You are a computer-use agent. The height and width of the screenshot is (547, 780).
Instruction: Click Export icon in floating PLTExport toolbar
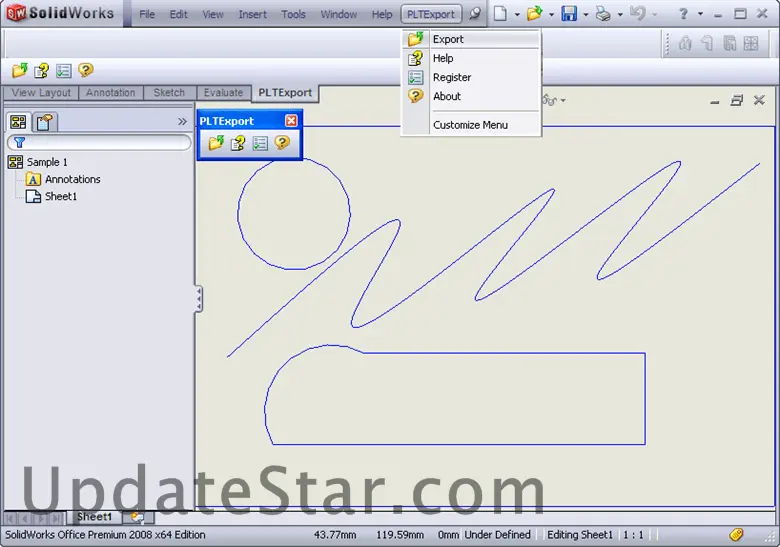pos(216,143)
